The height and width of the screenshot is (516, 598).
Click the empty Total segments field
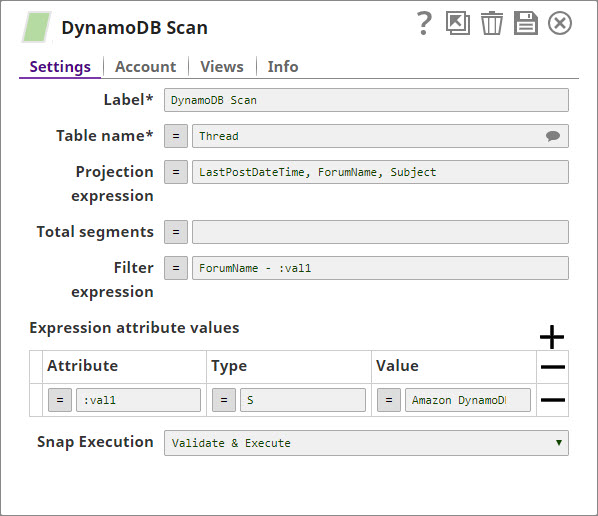[x=380, y=232]
